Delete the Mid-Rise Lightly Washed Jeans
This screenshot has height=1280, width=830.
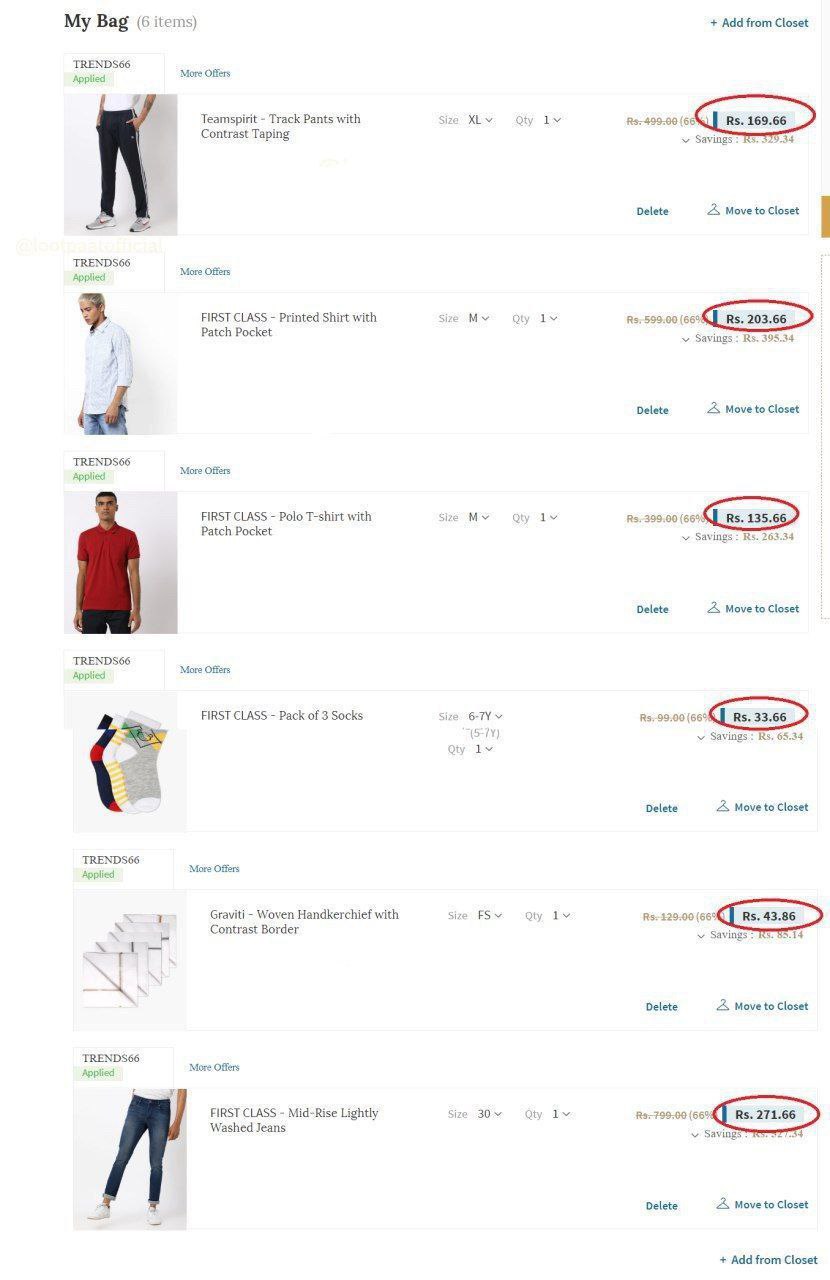pyautogui.click(x=661, y=1206)
